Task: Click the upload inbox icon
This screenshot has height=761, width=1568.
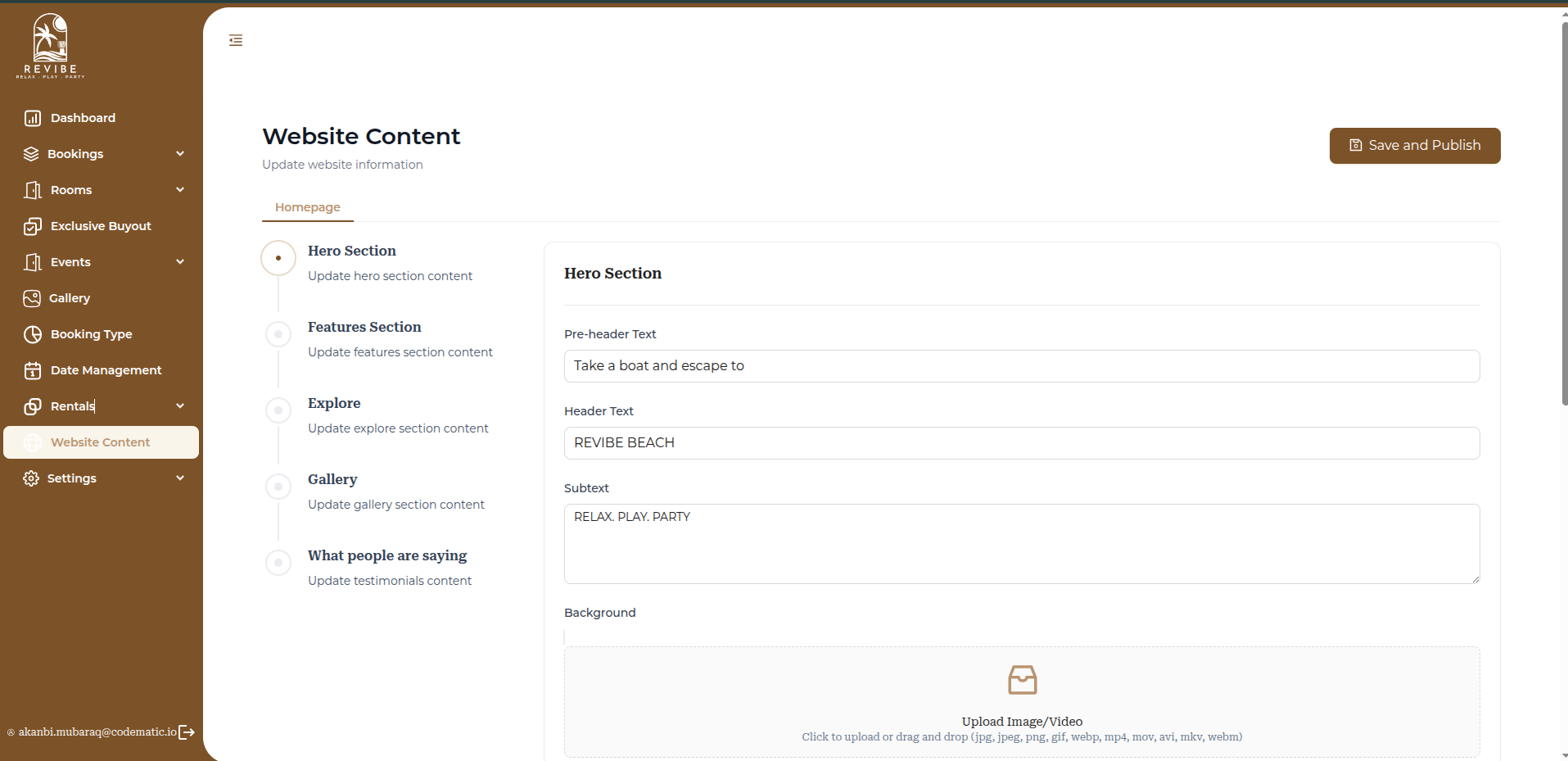Action: (1022, 680)
